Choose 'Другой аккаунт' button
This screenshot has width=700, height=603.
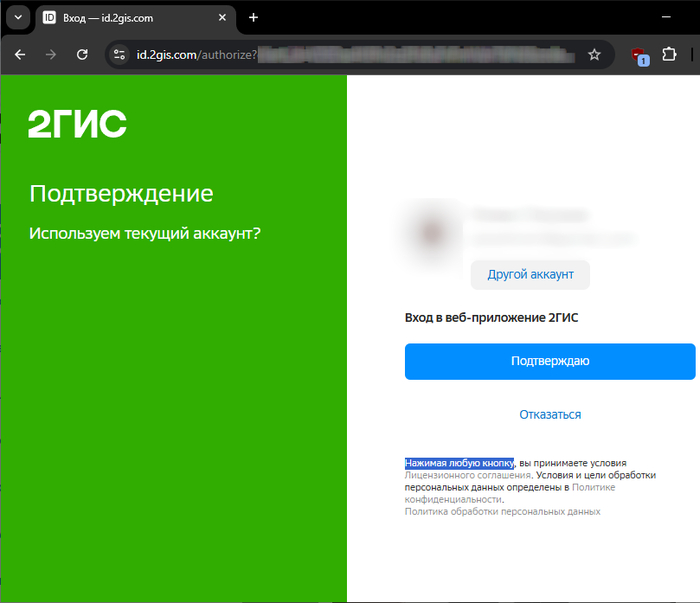tap(530, 274)
